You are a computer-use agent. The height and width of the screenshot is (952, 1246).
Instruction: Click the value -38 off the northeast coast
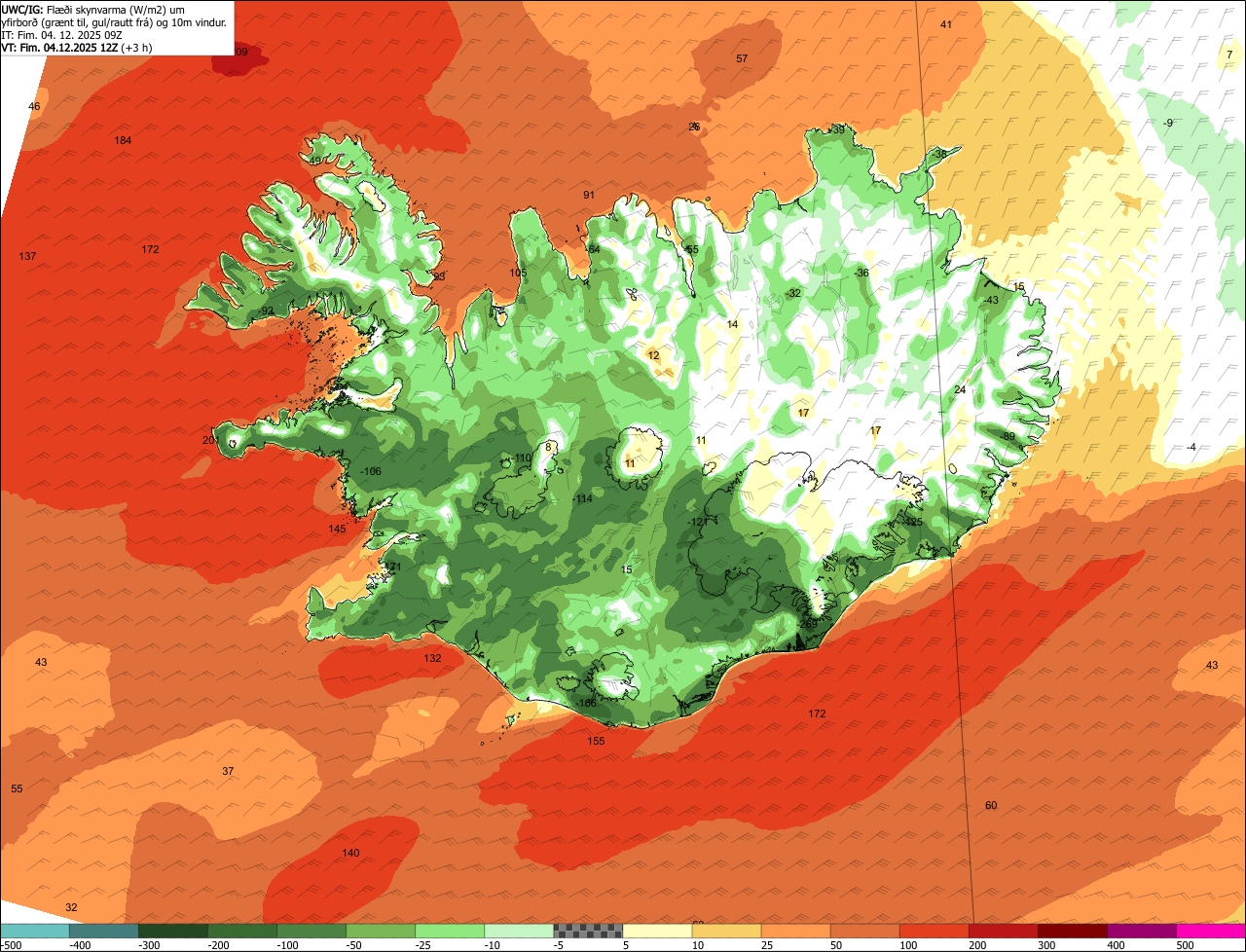938,154
